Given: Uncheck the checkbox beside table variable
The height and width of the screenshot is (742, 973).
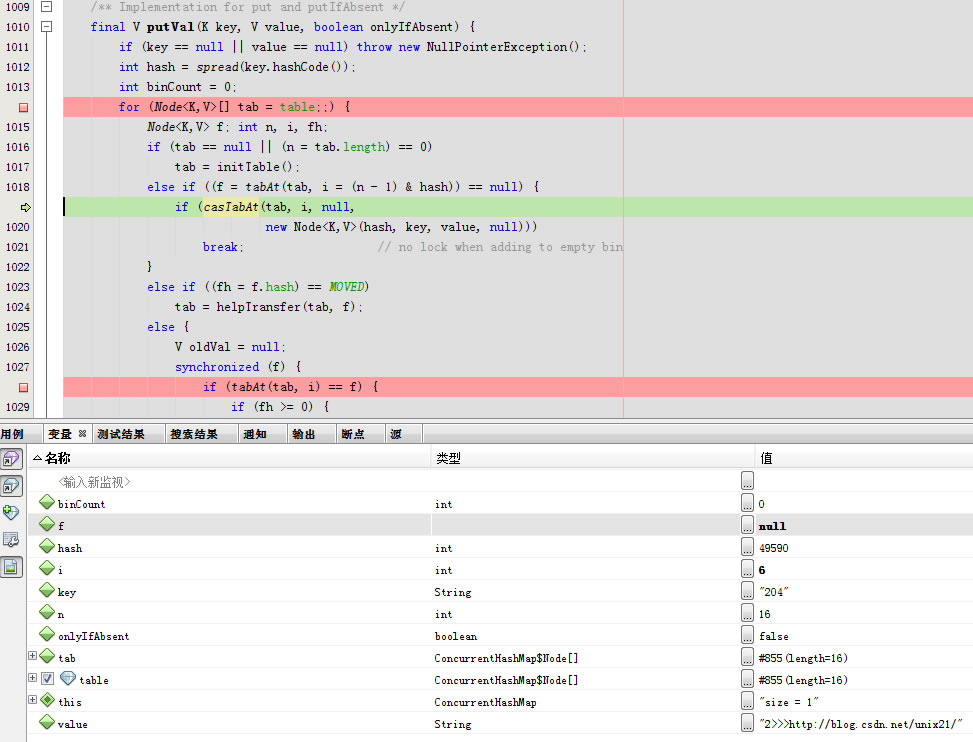Looking at the screenshot, I should [x=47, y=679].
